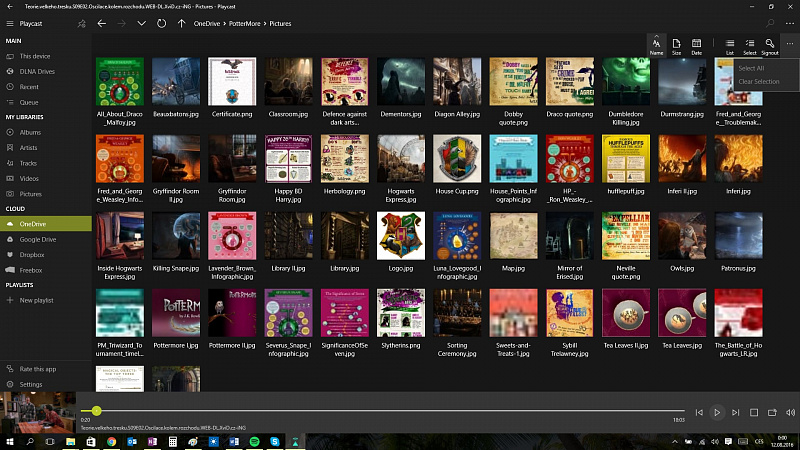This screenshot has height=450, width=800.
Task: Open hufflepuff.jpg thumbnail
Action: (626, 159)
